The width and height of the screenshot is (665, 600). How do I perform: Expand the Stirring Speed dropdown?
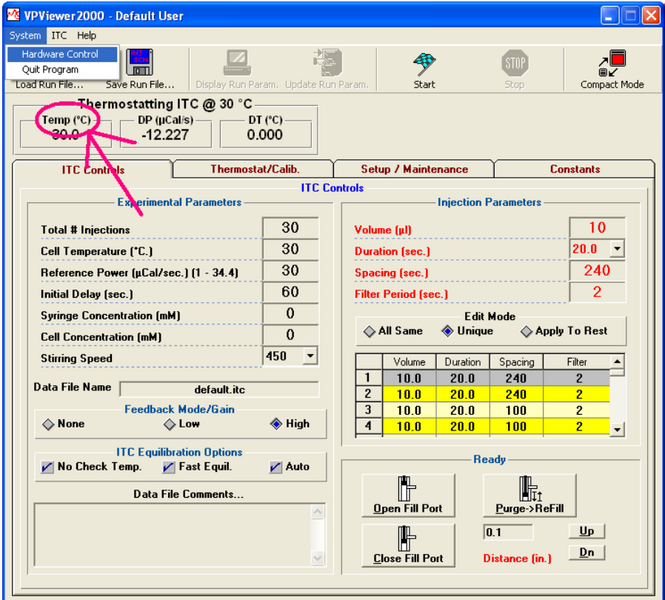(310, 356)
